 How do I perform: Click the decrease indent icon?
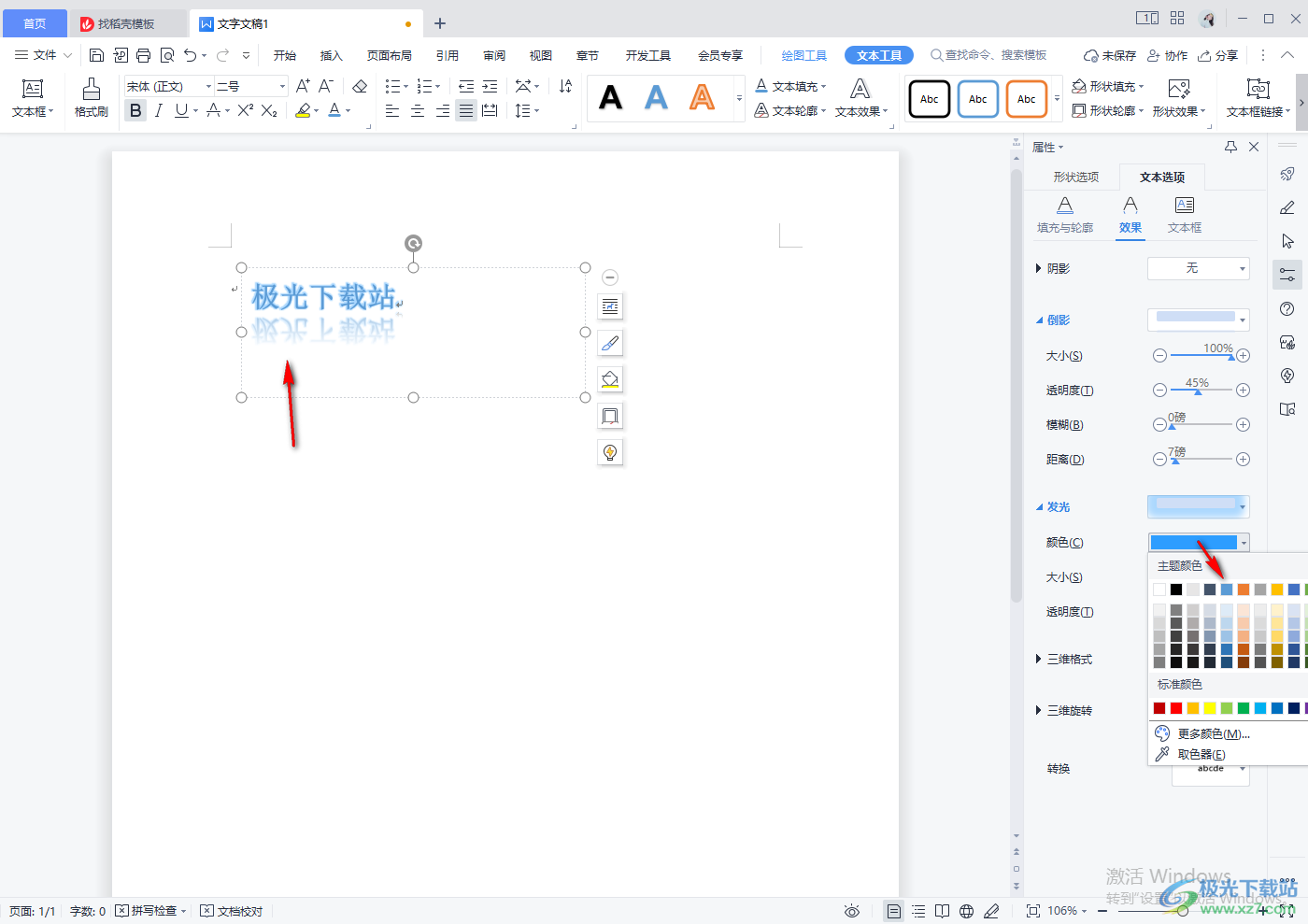466,86
